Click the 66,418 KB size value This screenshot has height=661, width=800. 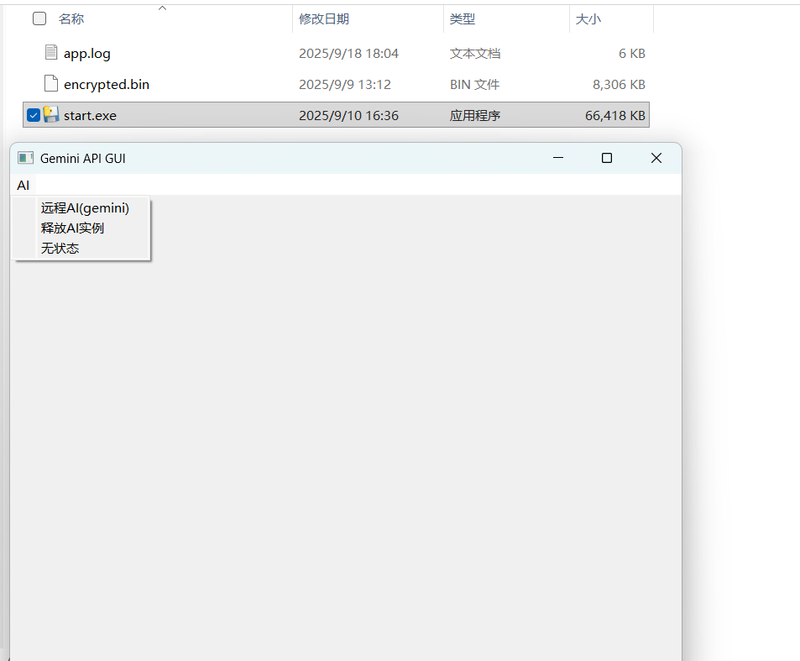[615, 116]
